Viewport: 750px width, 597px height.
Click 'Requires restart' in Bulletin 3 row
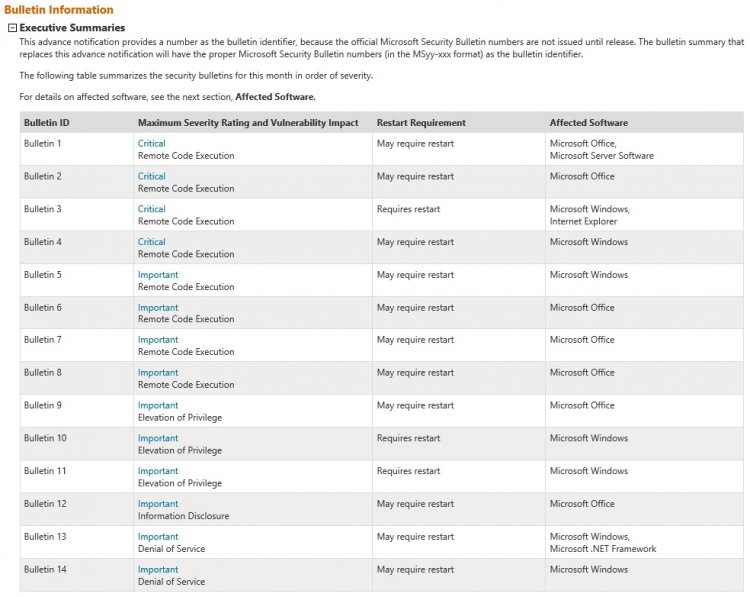pyautogui.click(x=408, y=209)
